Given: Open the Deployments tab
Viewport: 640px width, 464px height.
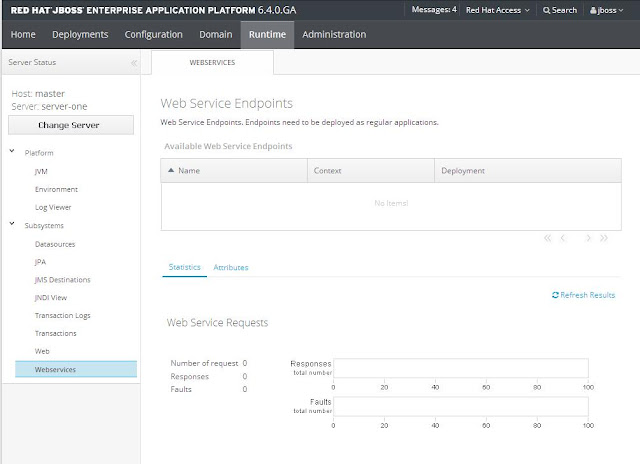Looking at the screenshot, I should [80, 34].
